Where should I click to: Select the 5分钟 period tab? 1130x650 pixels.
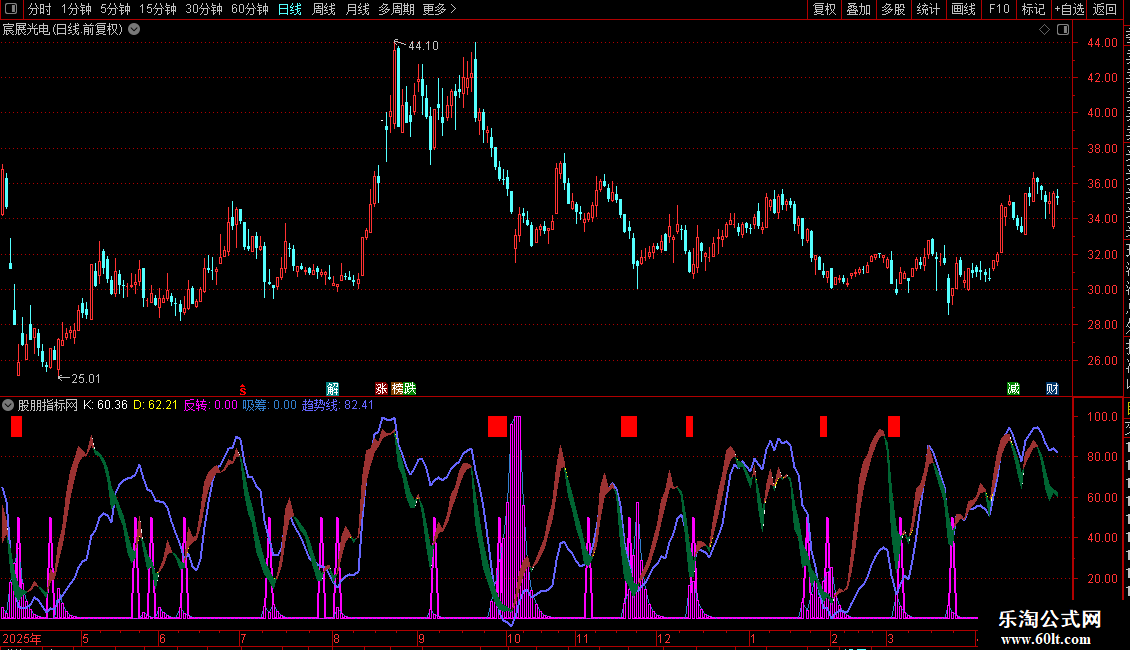pos(115,9)
